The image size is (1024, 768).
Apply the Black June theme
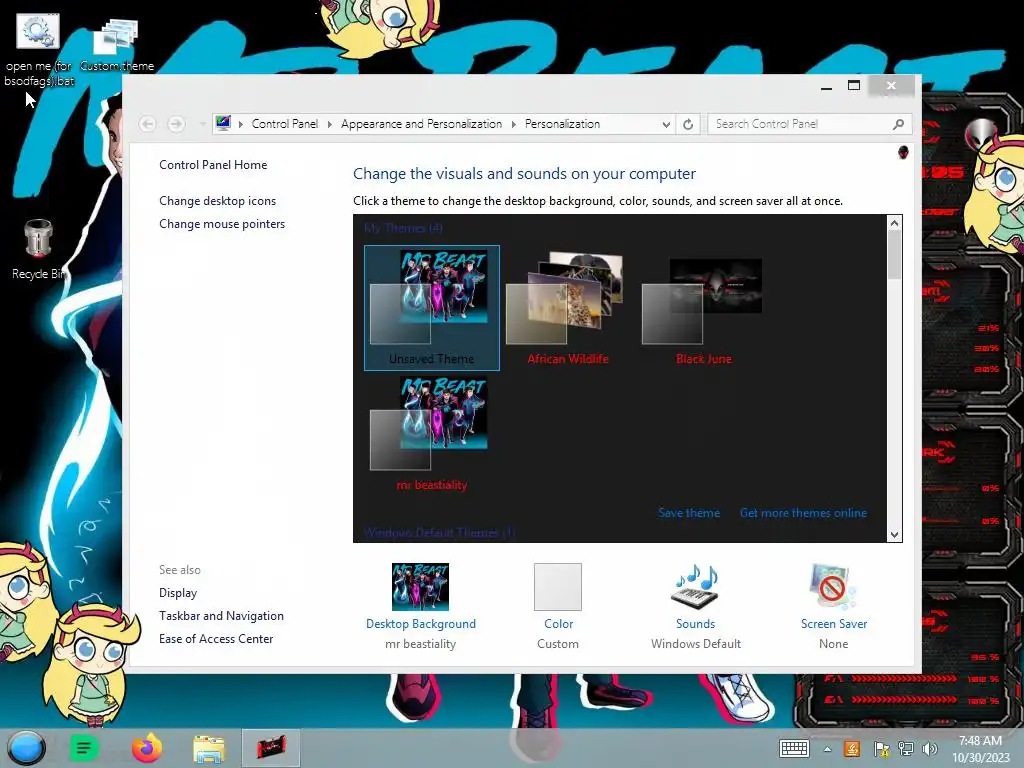point(703,308)
